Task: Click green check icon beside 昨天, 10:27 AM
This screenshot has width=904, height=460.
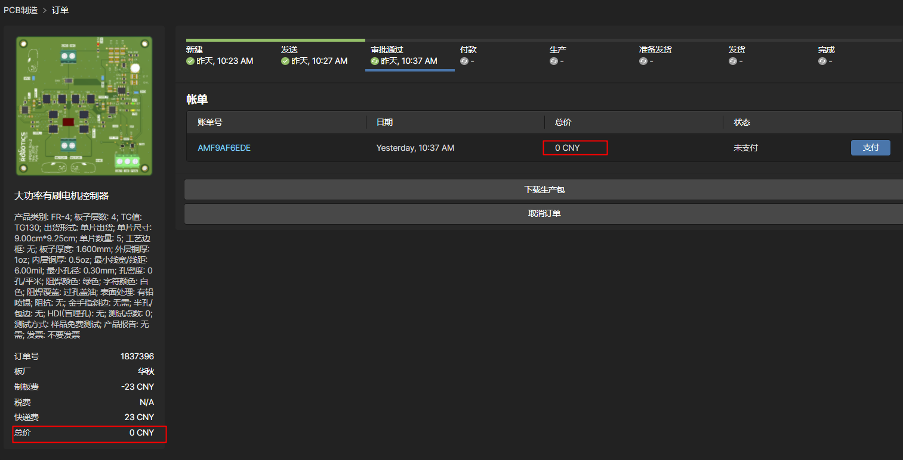Action: coord(285,61)
